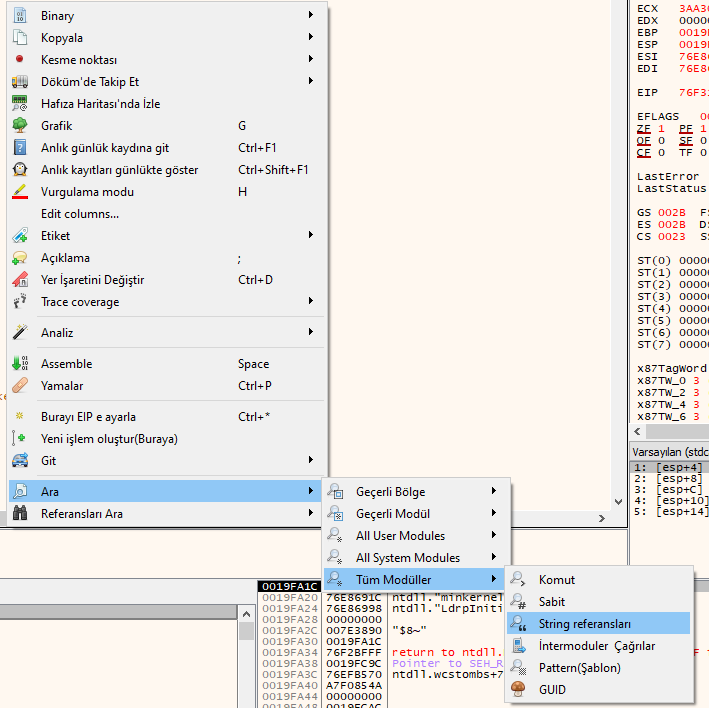Screen dimensions: 709x708
Task: Toggle the SF flag value
Action: [x=703, y=141]
